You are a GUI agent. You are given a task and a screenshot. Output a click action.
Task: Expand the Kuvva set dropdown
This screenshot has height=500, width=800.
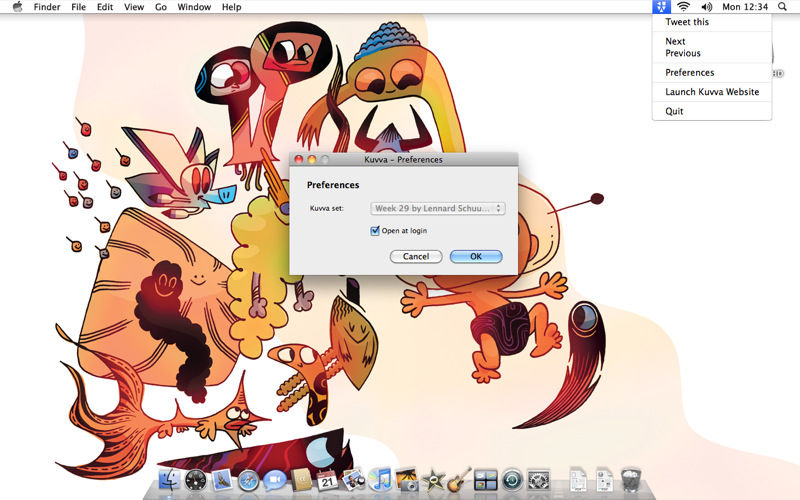point(438,208)
